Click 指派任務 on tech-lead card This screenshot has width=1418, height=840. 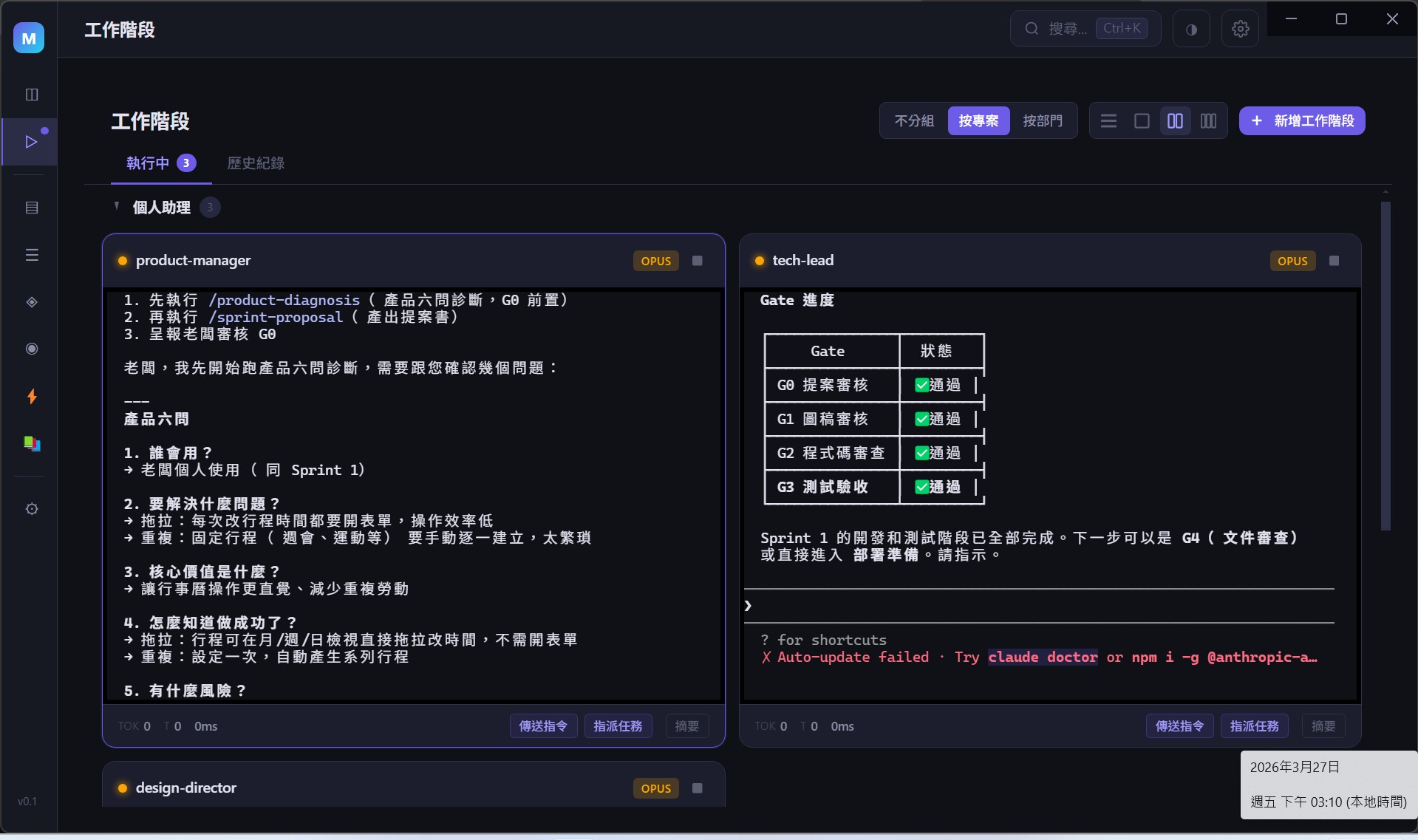coord(1254,726)
